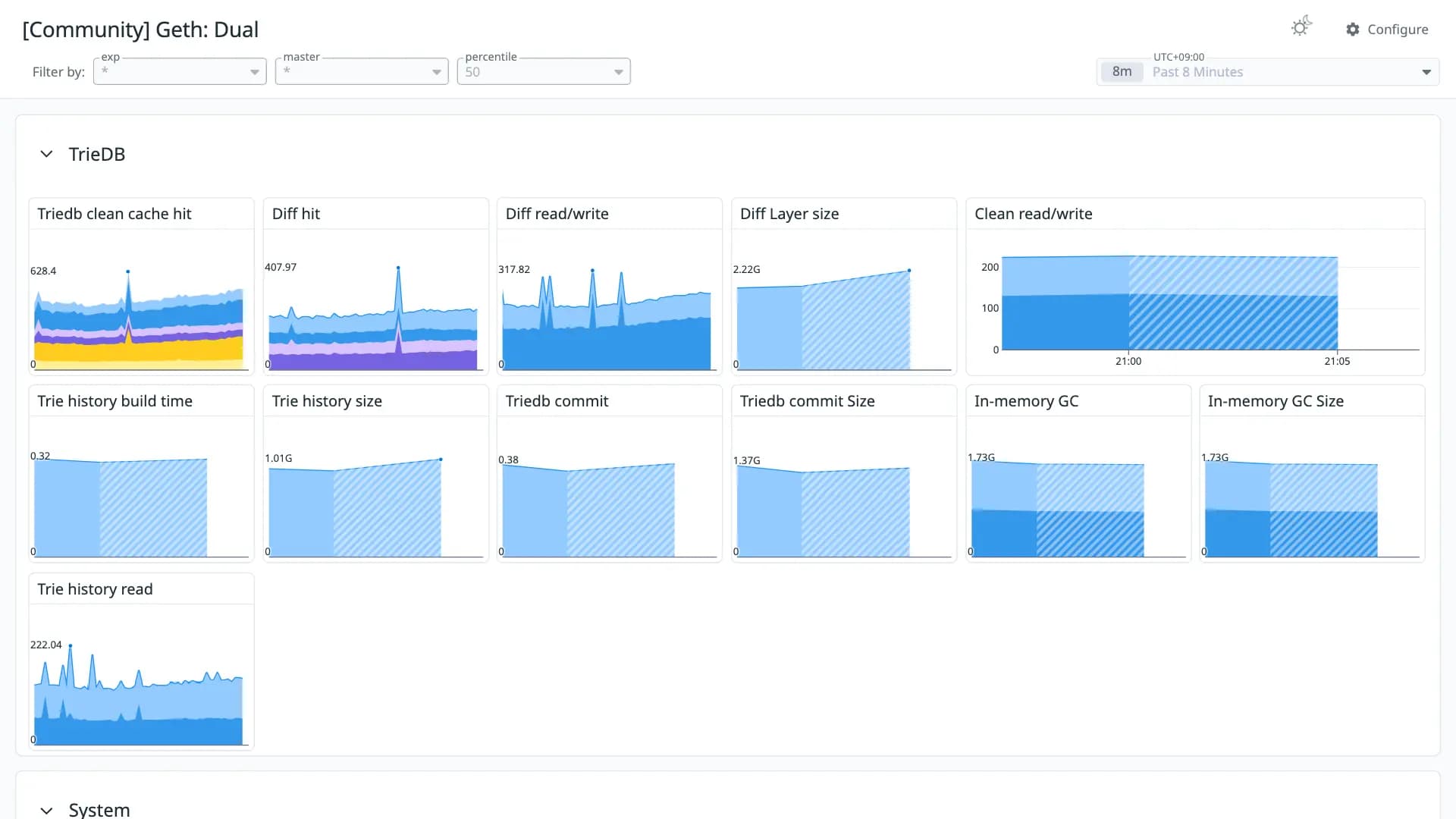Click the Clean read/write widget title

coord(1033,214)
